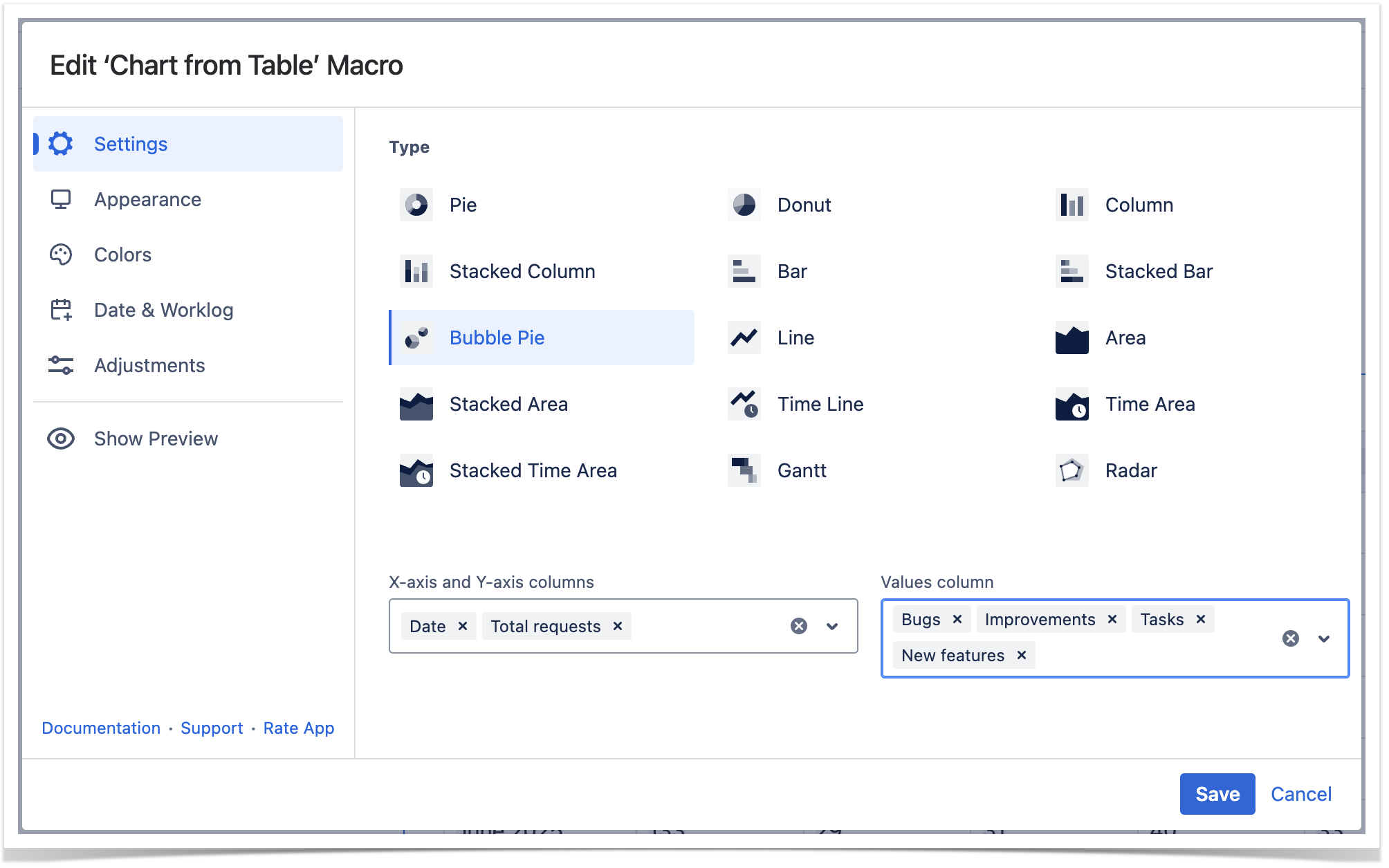Select the Stacked Bar chart icon
The height and width of the screenshot is (868, 1389).
1071,271
